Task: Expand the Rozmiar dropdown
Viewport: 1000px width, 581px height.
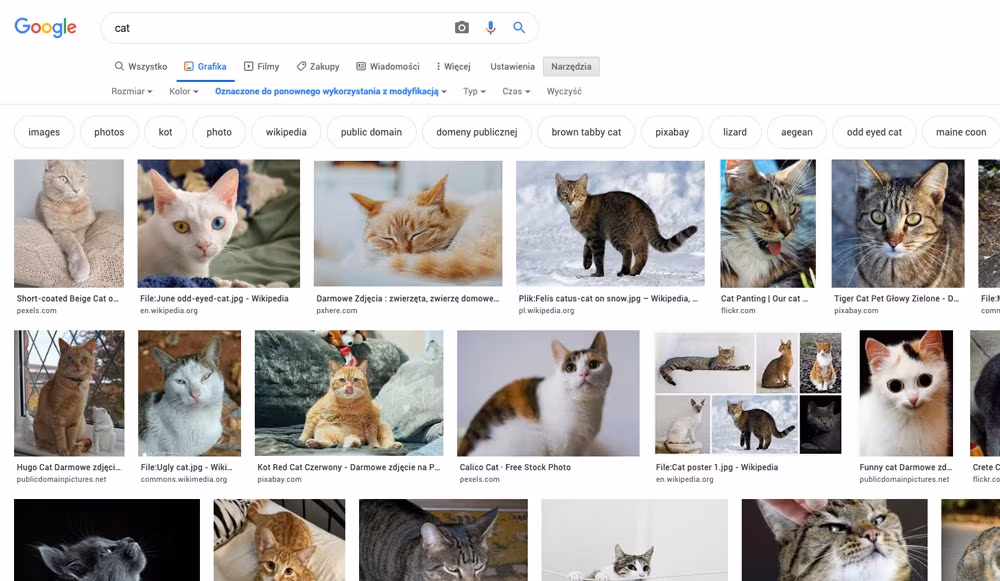Action: click(x=131, y=91)
